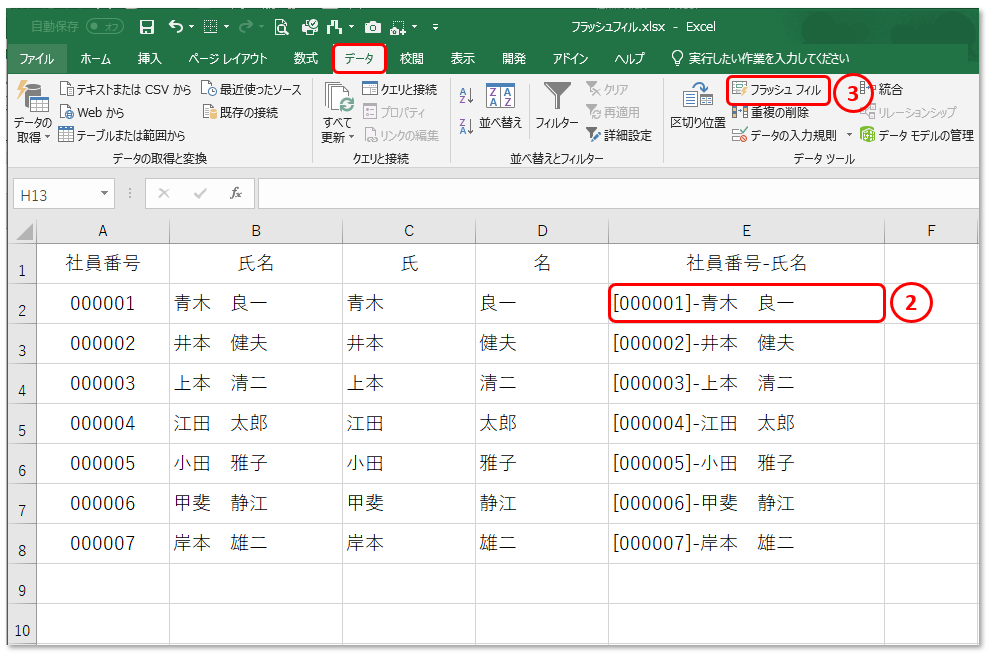The width and height of the screenshot is (989, 656).
Task: Select header cell 社員番号-氏名
Action: coord(746,263)
